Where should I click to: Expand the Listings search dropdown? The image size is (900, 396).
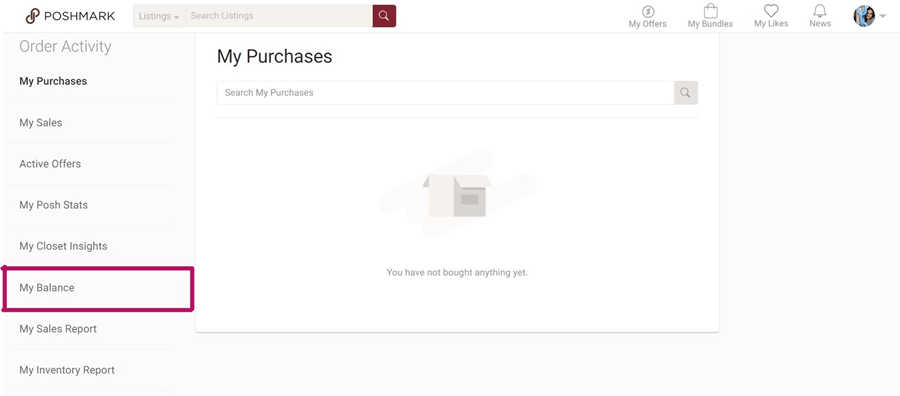(x=159, y=16)
